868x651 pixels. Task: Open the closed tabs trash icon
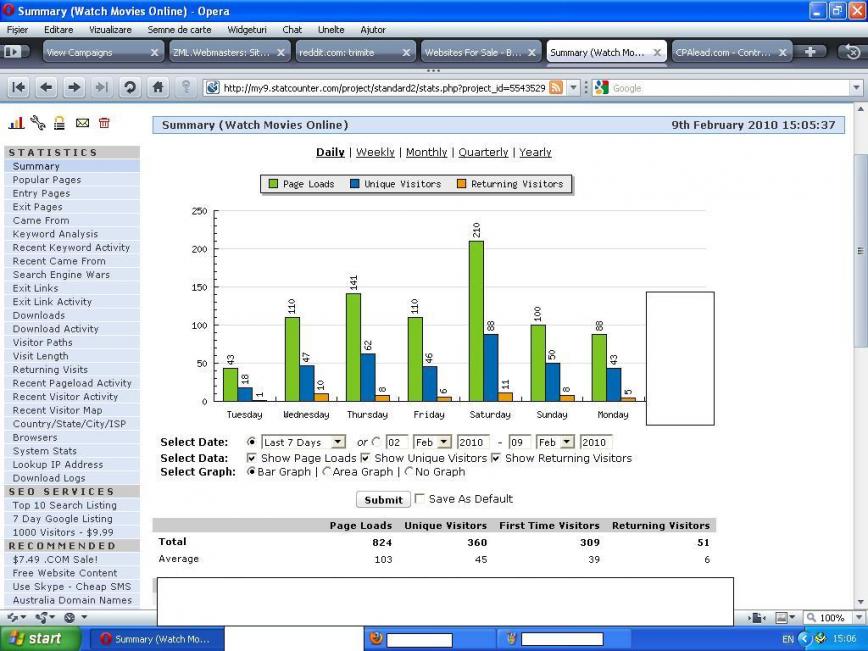852,52
